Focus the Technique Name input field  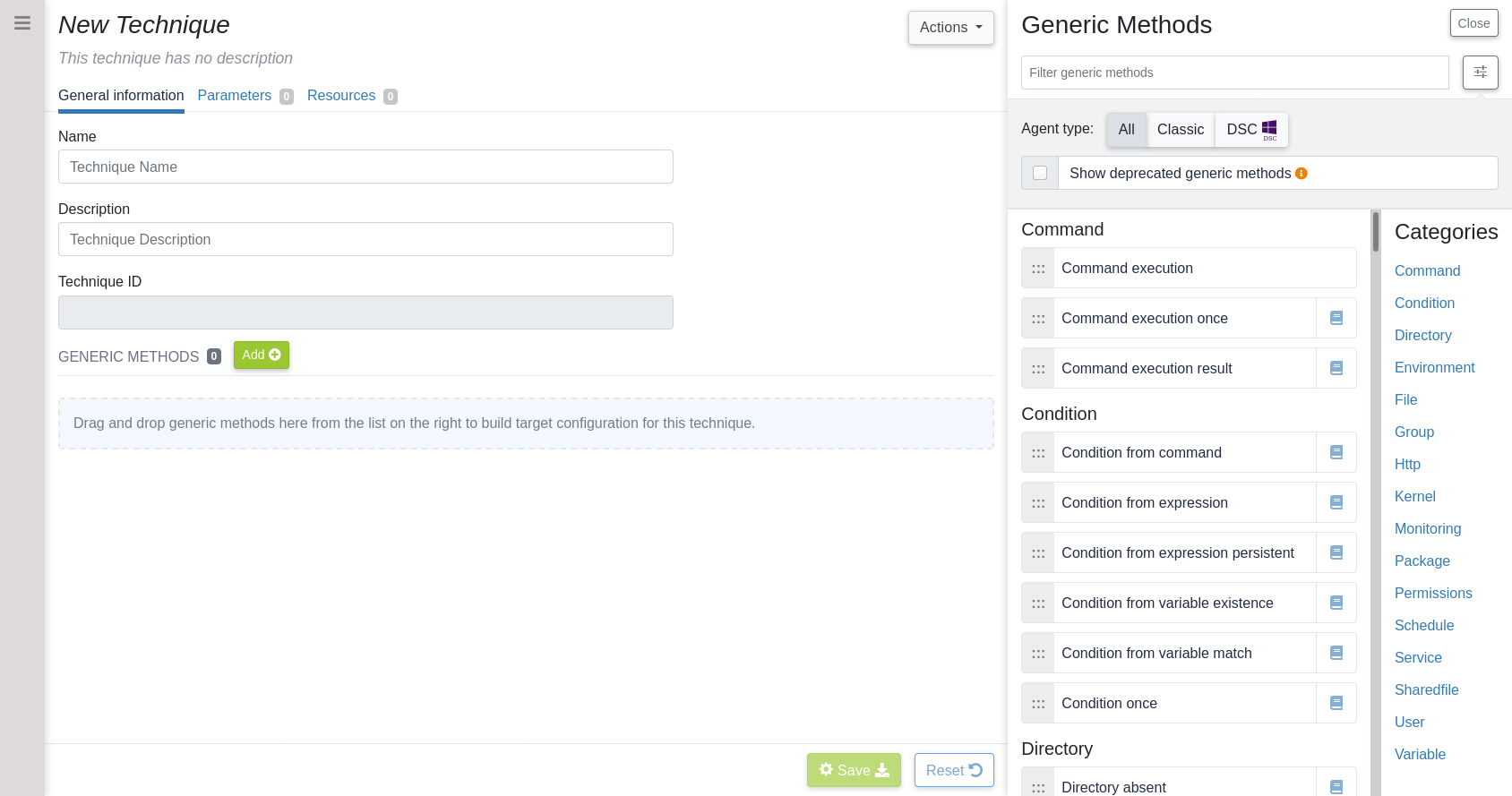(x=365, y=167)
